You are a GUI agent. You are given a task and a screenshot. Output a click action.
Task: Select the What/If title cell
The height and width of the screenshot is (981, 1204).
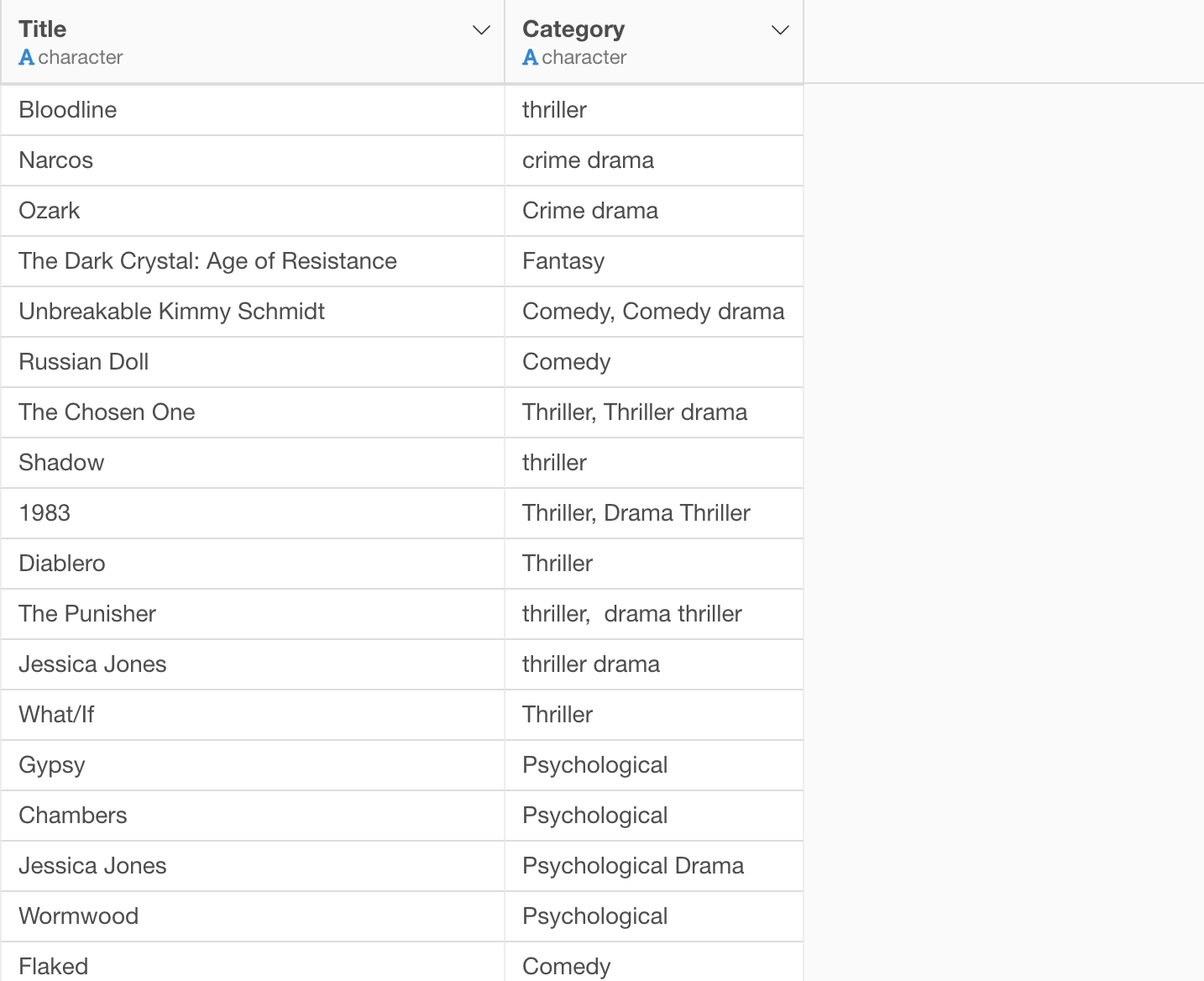(252, 715)
